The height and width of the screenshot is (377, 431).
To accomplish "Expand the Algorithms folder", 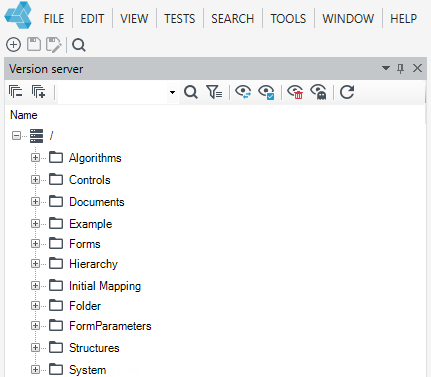I will pos(35,158).
